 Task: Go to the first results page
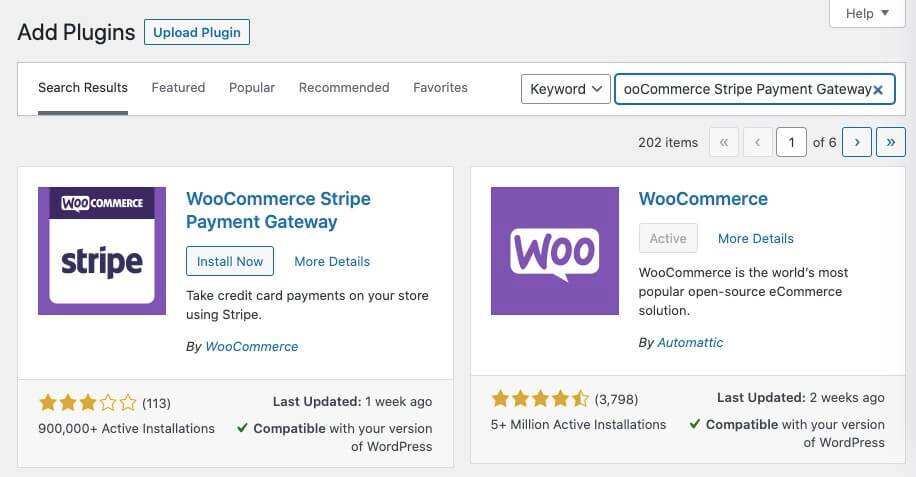coord(724,142)
